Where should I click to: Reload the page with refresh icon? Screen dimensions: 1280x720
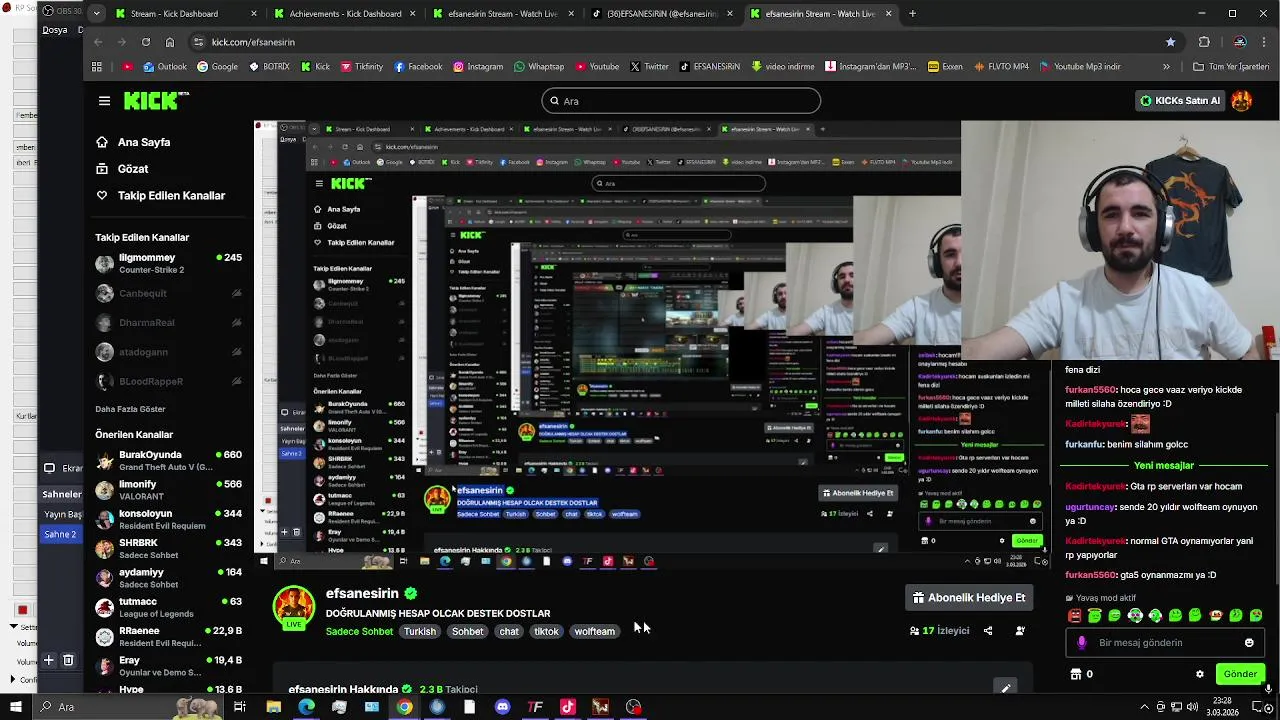coord(146,42)
